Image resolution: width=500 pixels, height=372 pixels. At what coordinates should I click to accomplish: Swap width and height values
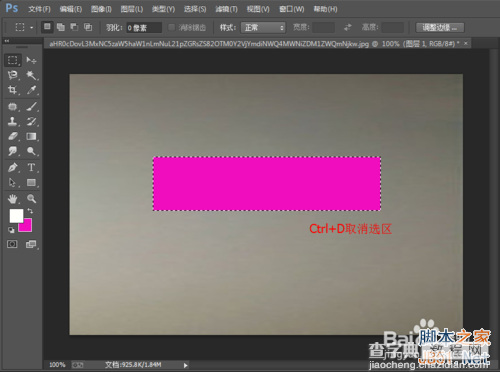point(348,27)
